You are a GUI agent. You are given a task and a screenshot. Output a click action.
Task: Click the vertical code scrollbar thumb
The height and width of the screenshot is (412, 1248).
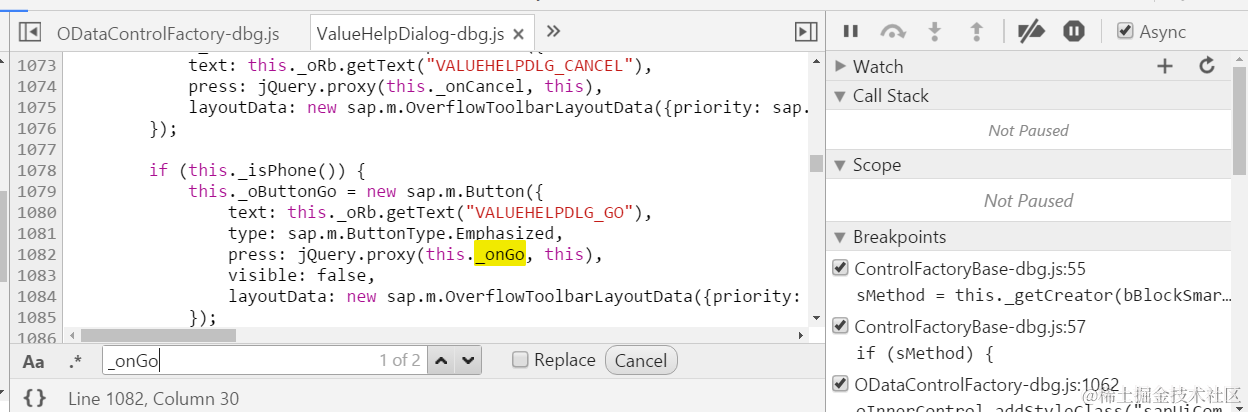tap(816, 163)
